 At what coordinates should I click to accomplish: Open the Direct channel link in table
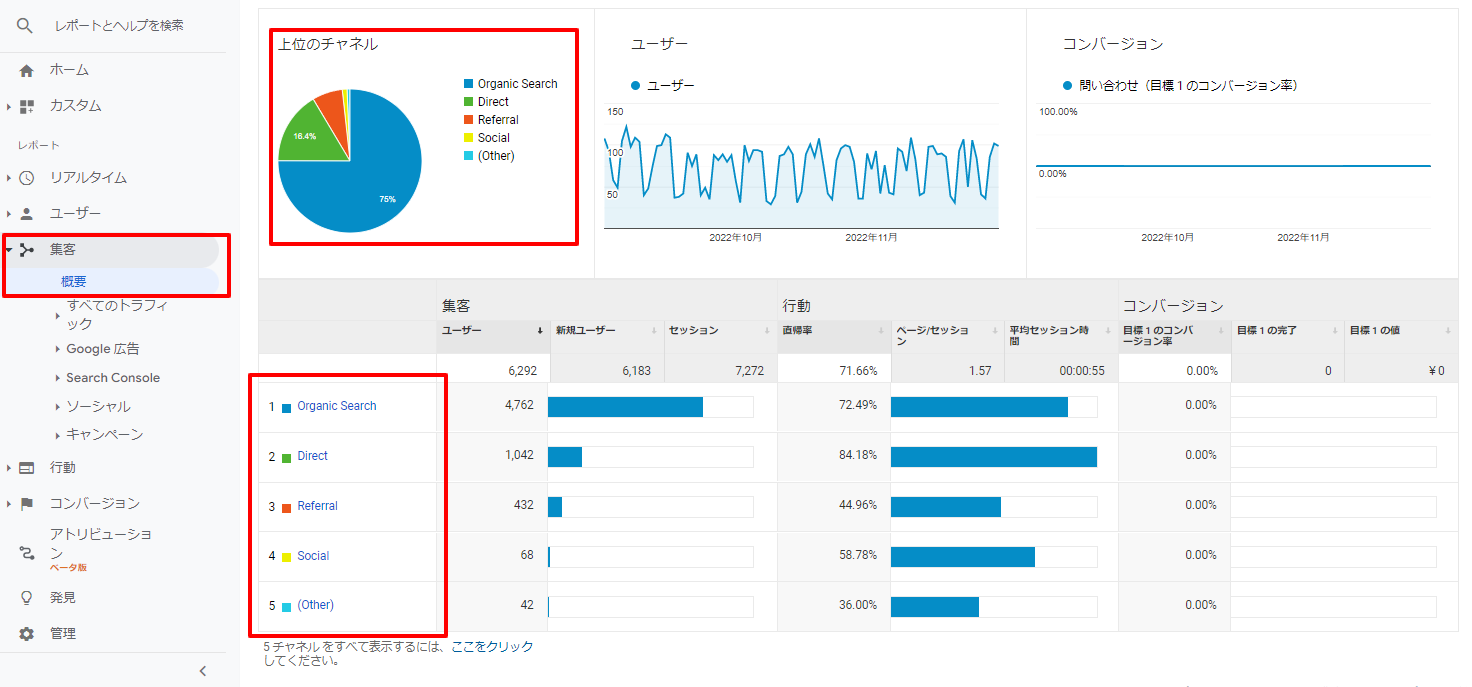pos(313,456)
